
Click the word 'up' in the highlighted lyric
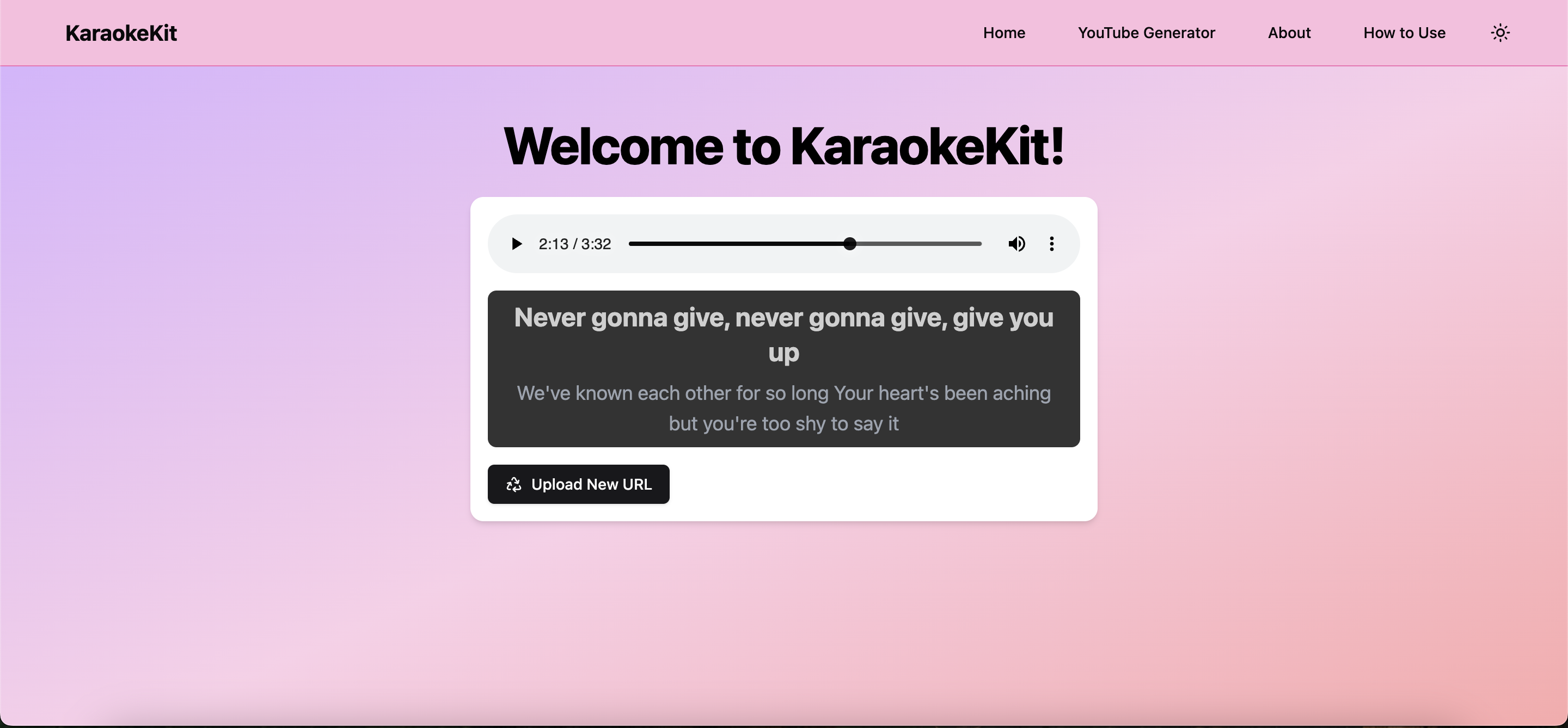point(783,353)
